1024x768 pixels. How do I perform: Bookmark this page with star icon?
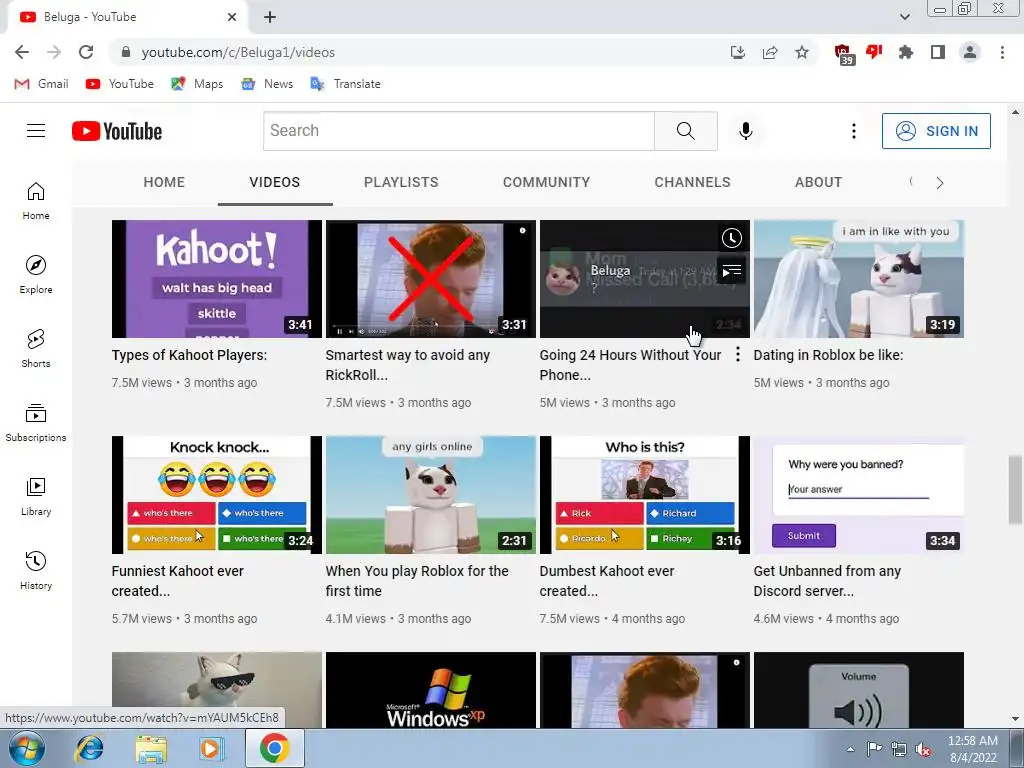(802, 52)
